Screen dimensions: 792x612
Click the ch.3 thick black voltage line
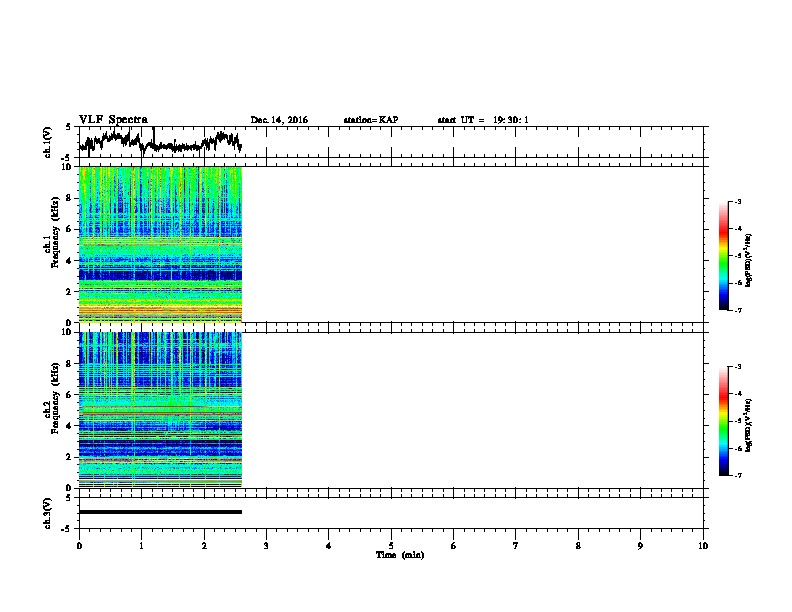[x=161, y=512]
